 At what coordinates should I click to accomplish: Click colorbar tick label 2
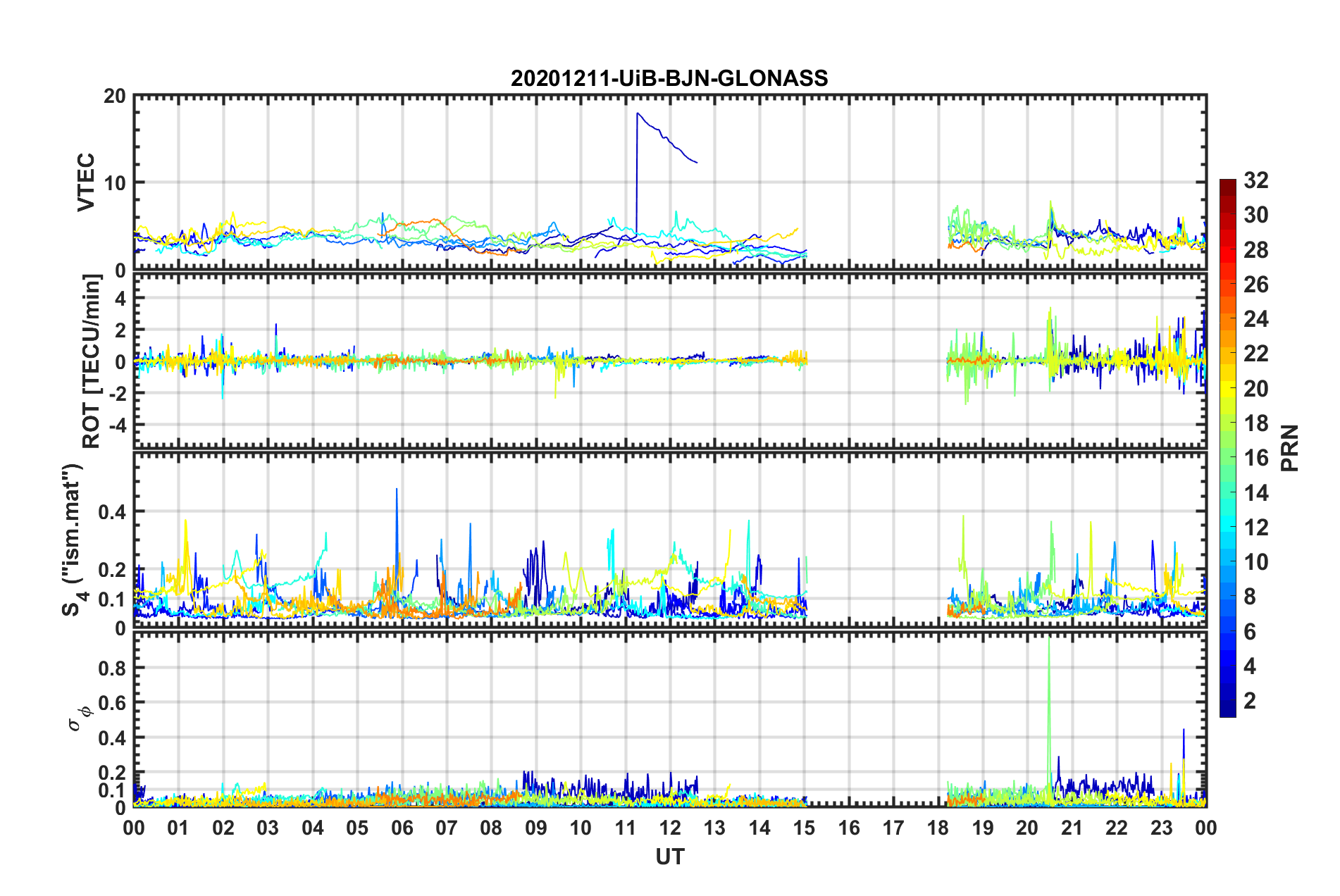coord(1250,701)
